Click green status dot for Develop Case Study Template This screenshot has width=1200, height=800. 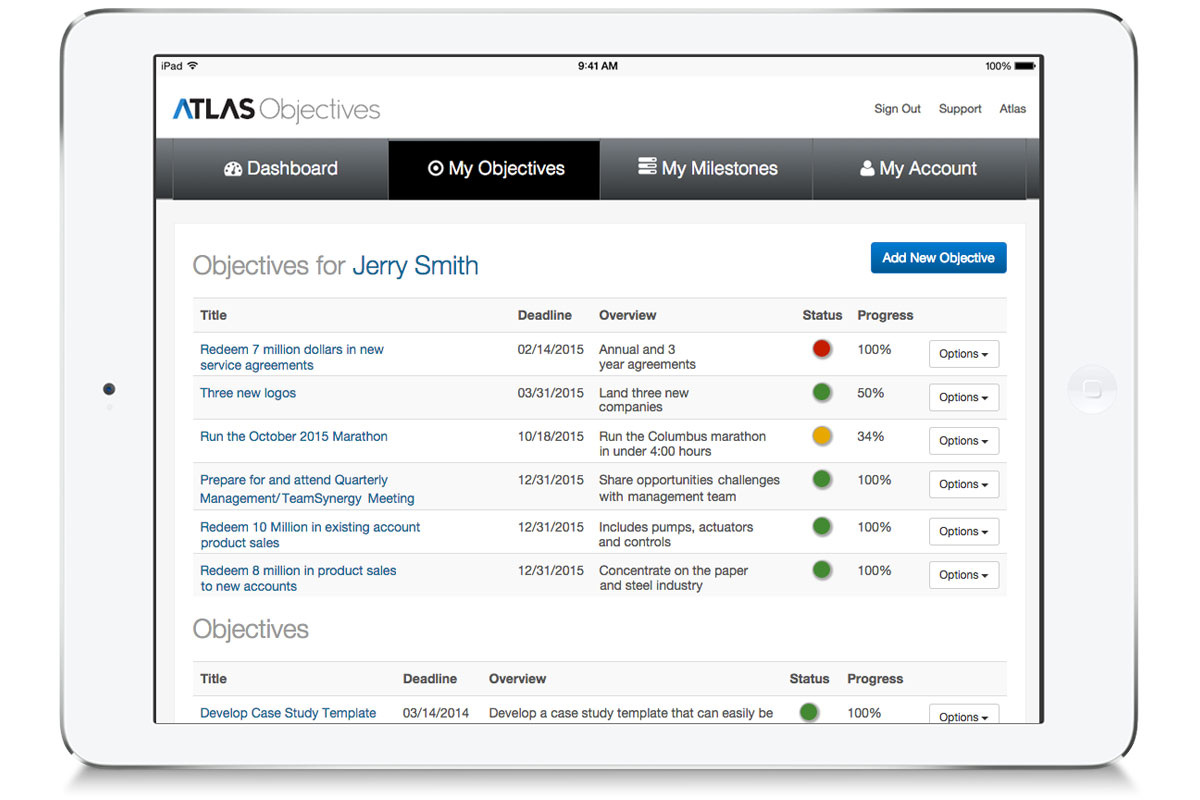click(809, 712)
